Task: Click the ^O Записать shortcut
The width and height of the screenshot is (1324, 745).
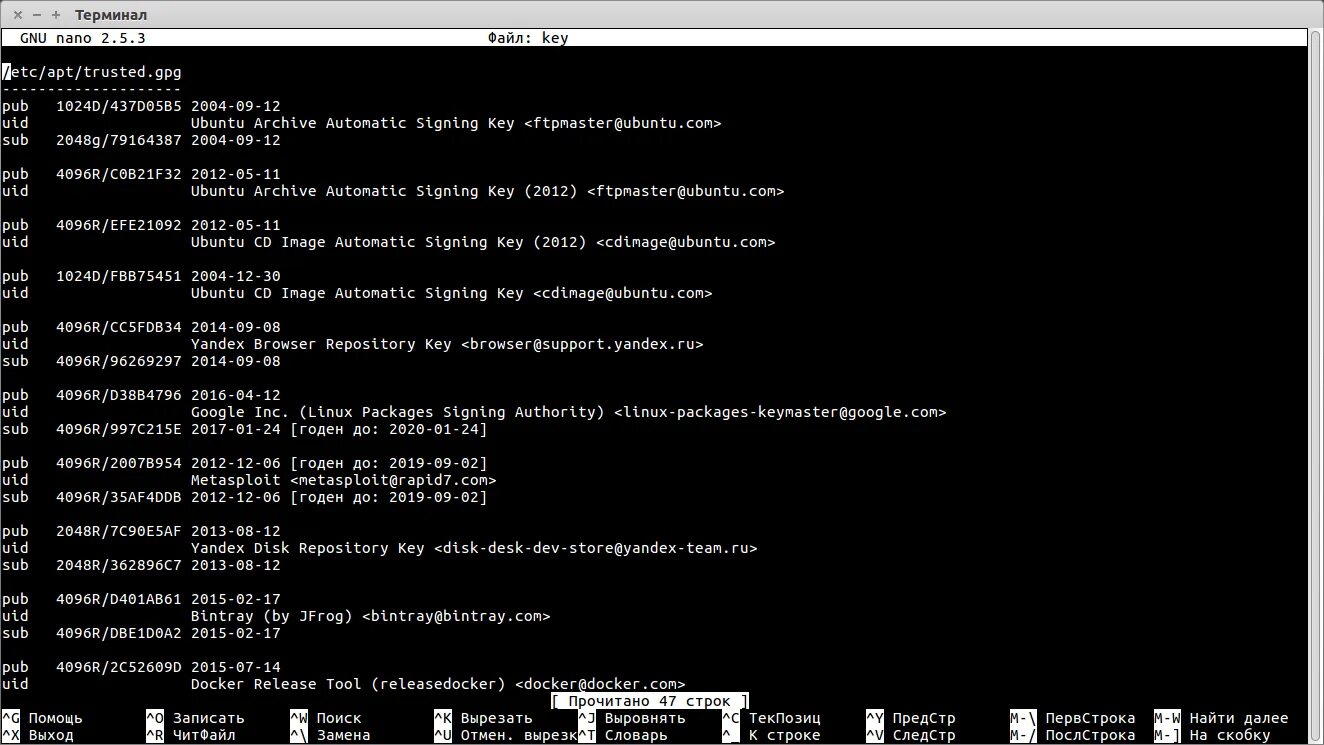Action: tap(195, 718)
